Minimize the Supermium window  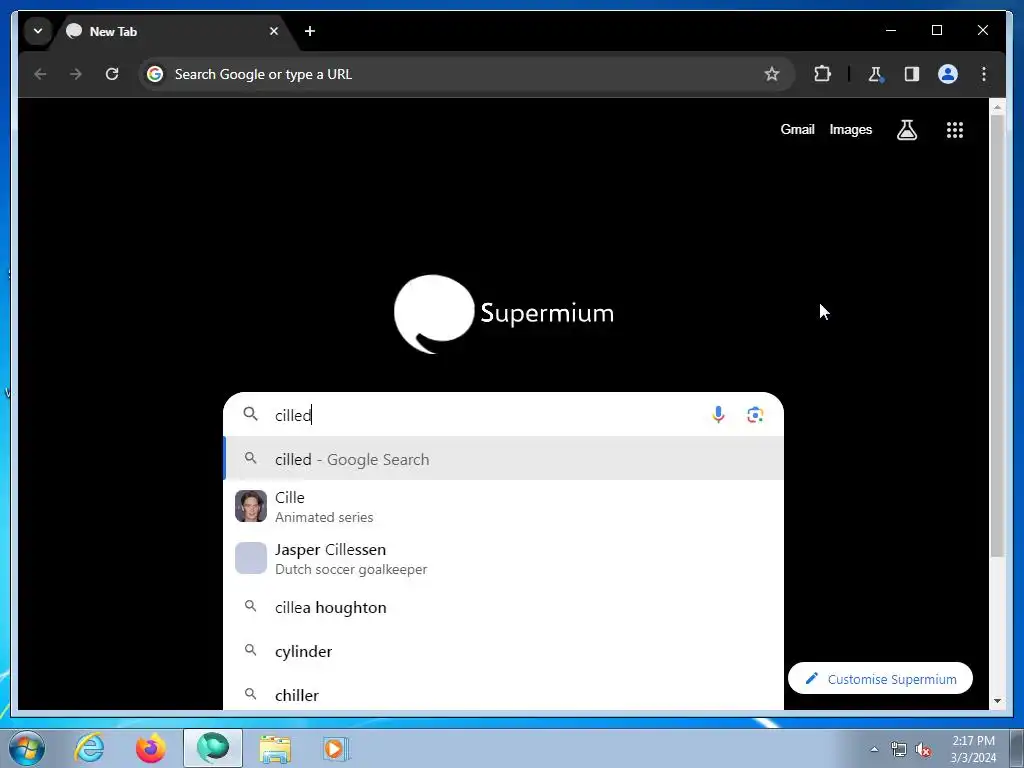pos(891,31)
